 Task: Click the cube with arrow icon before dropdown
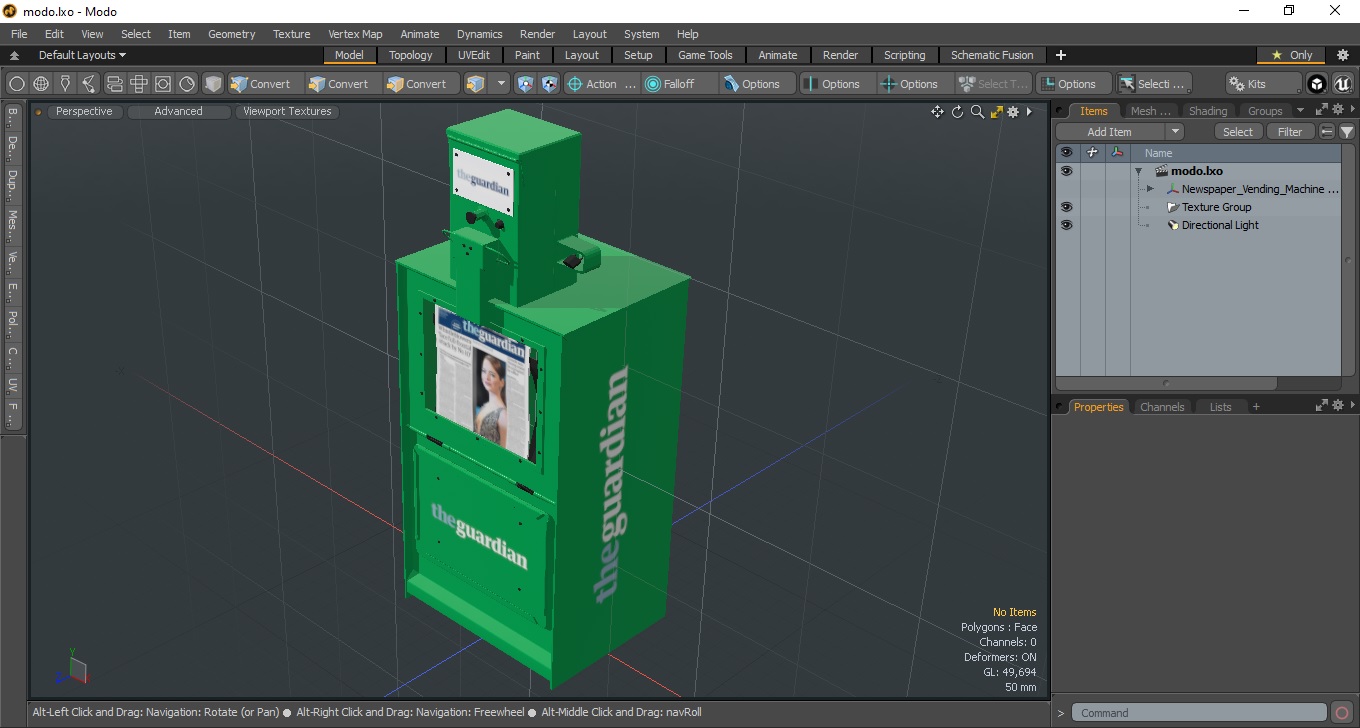(476, 84)
